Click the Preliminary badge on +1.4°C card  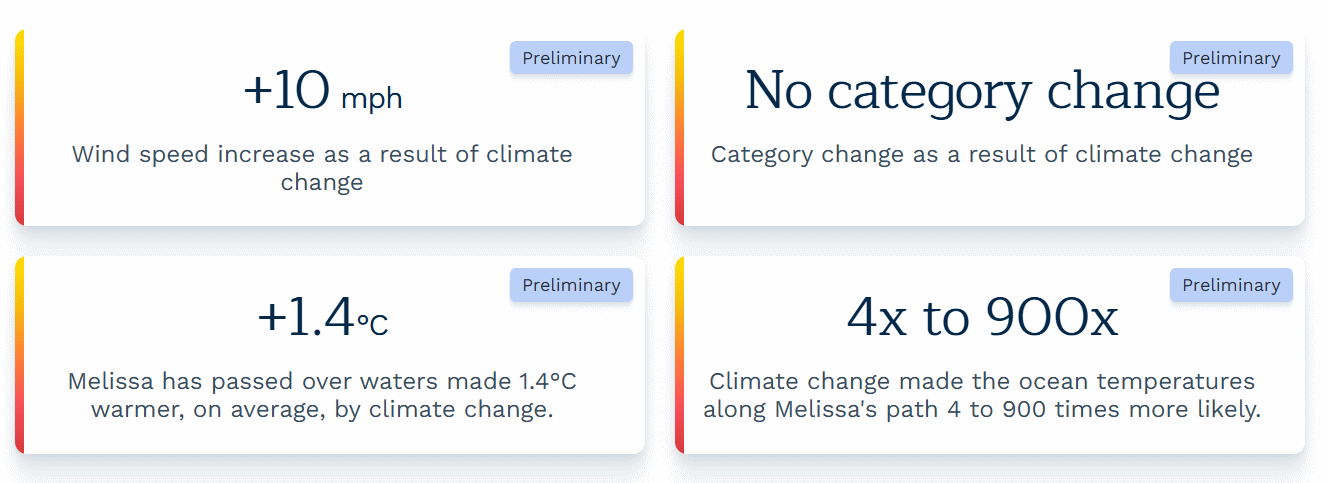tap(571, 285)
